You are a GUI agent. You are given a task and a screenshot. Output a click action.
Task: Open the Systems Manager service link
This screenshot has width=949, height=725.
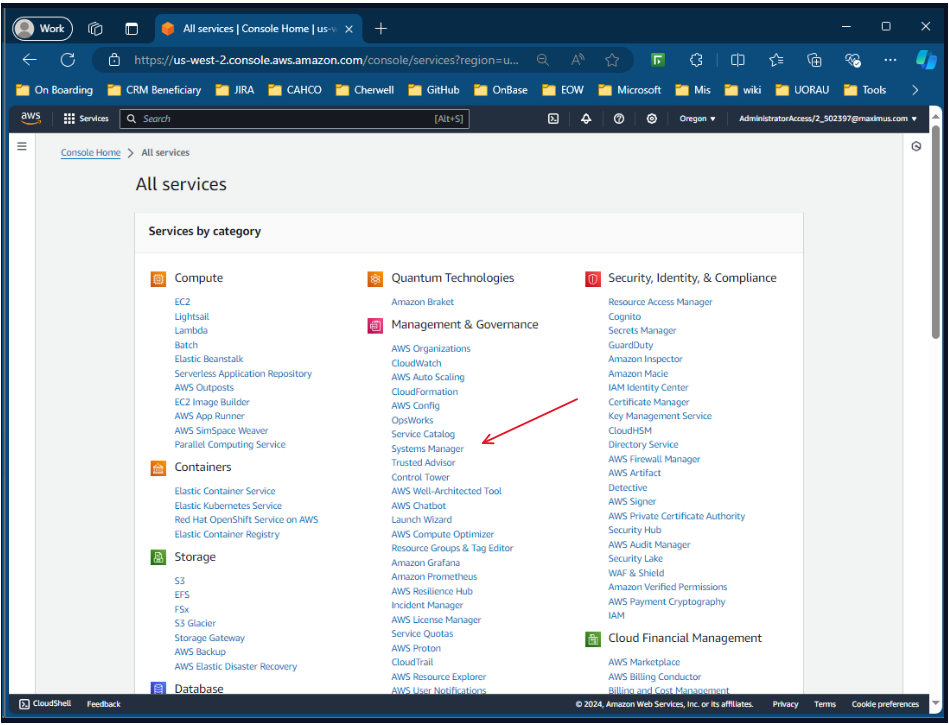click(x=427, y=449)
